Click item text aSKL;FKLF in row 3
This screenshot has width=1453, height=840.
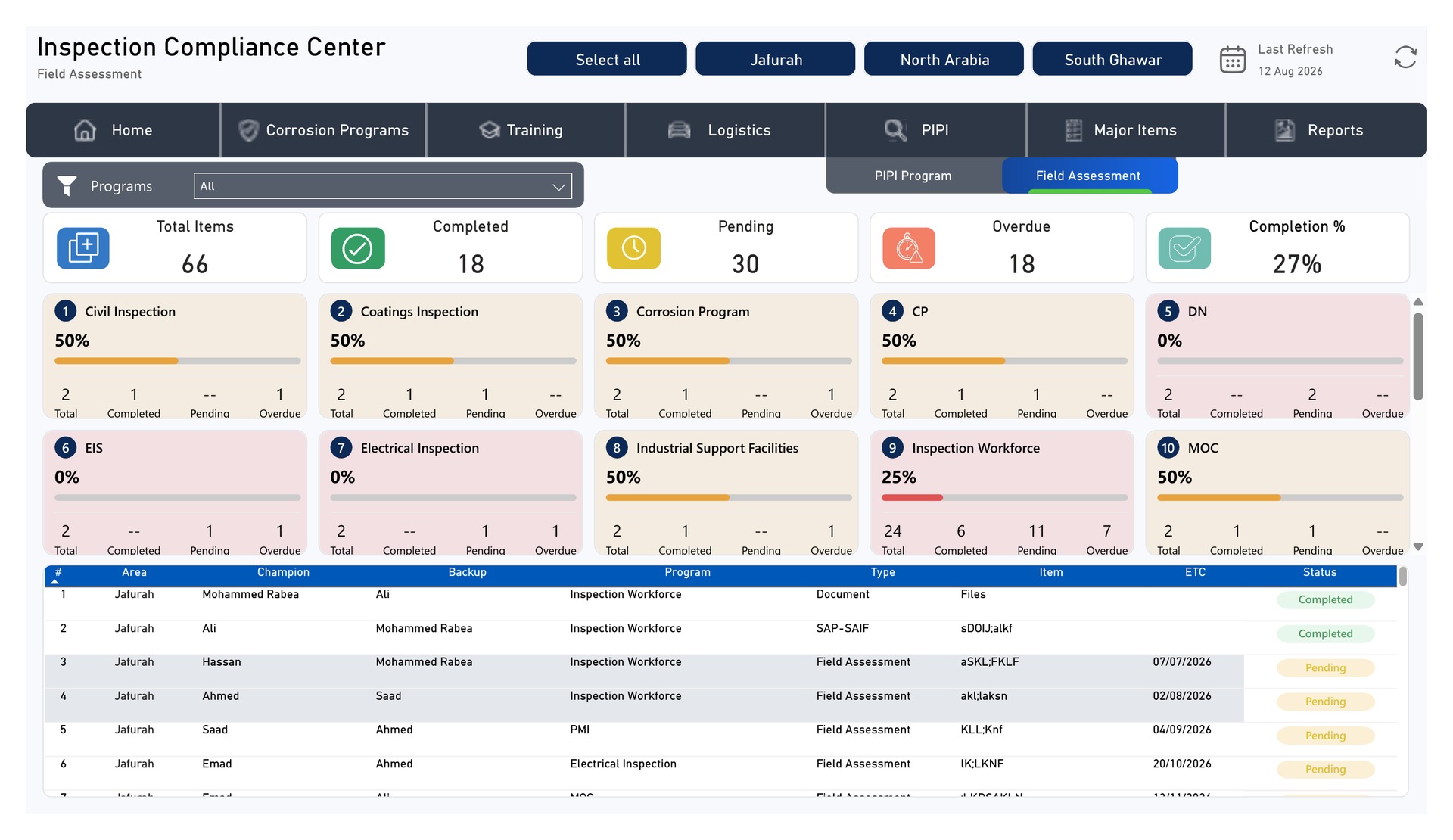[990, 661]
